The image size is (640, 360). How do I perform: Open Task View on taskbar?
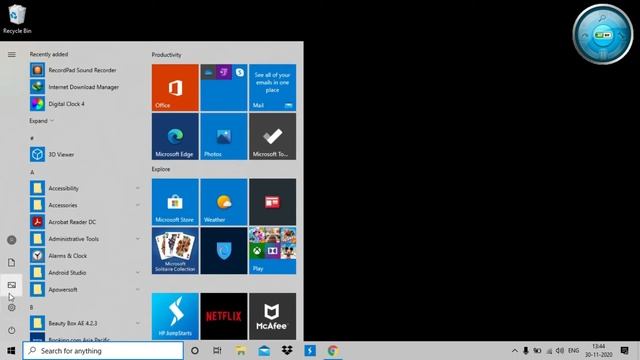point(217,351)
